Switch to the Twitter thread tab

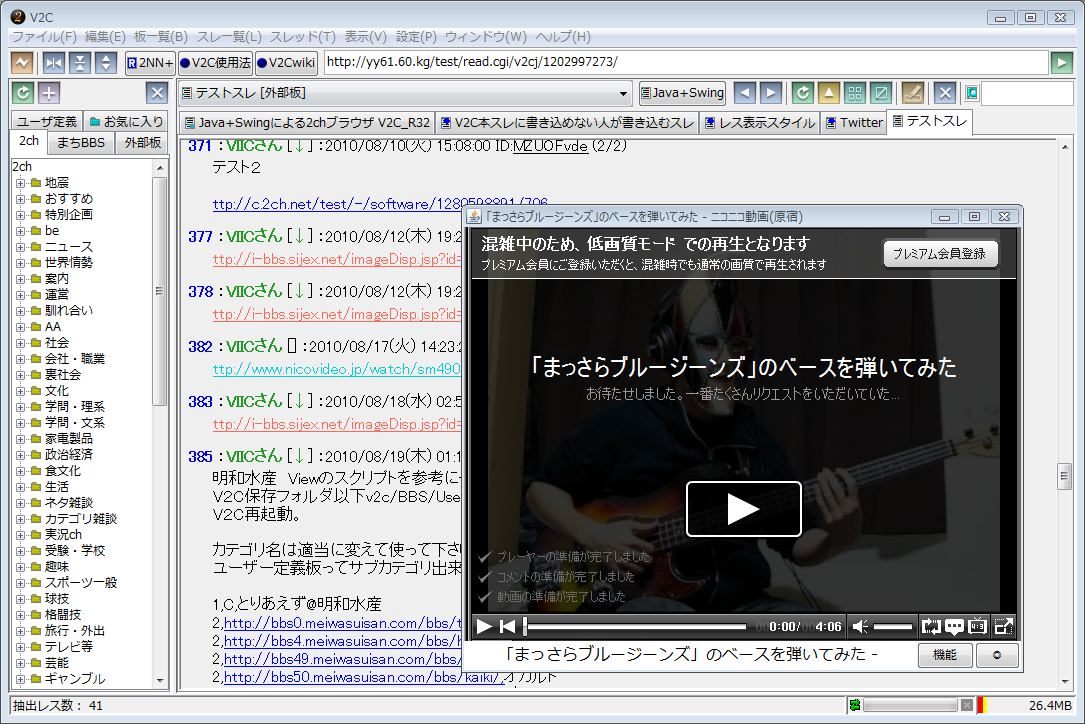coord(853,123)
